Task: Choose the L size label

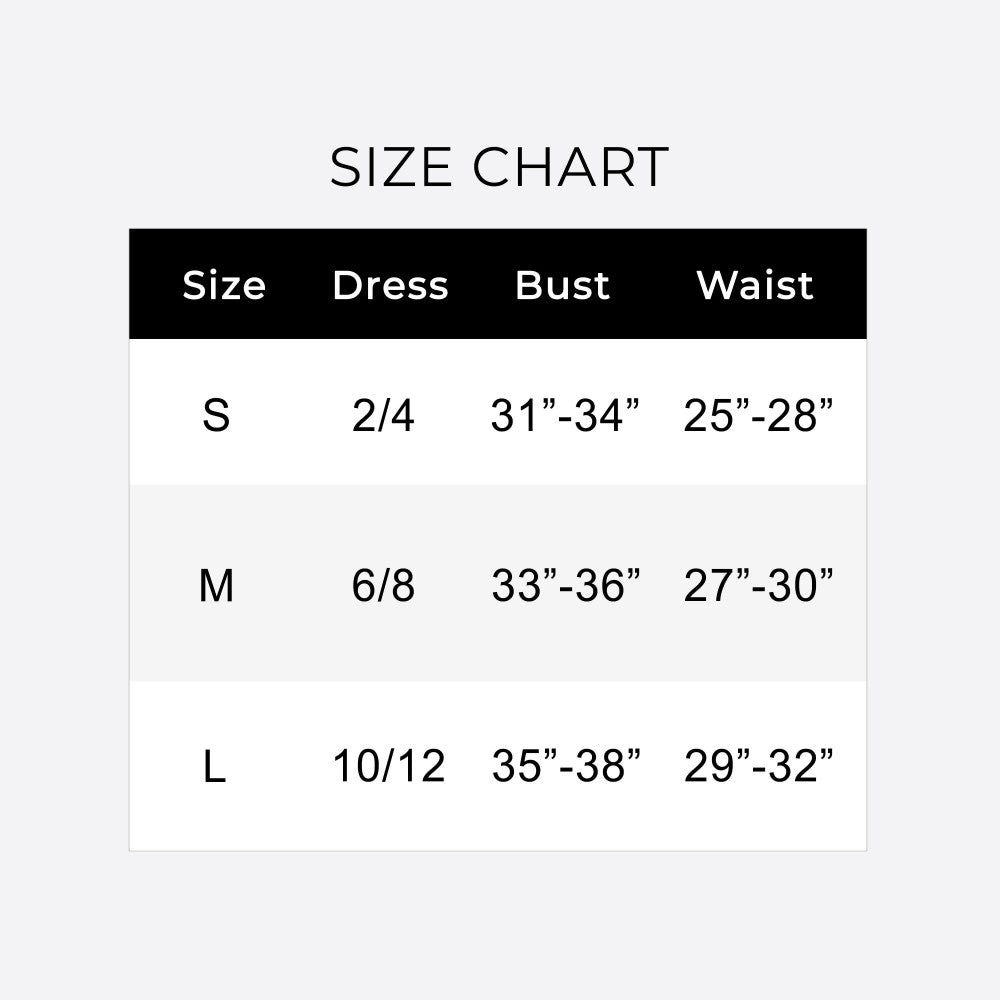Action: tap(214, 767)
